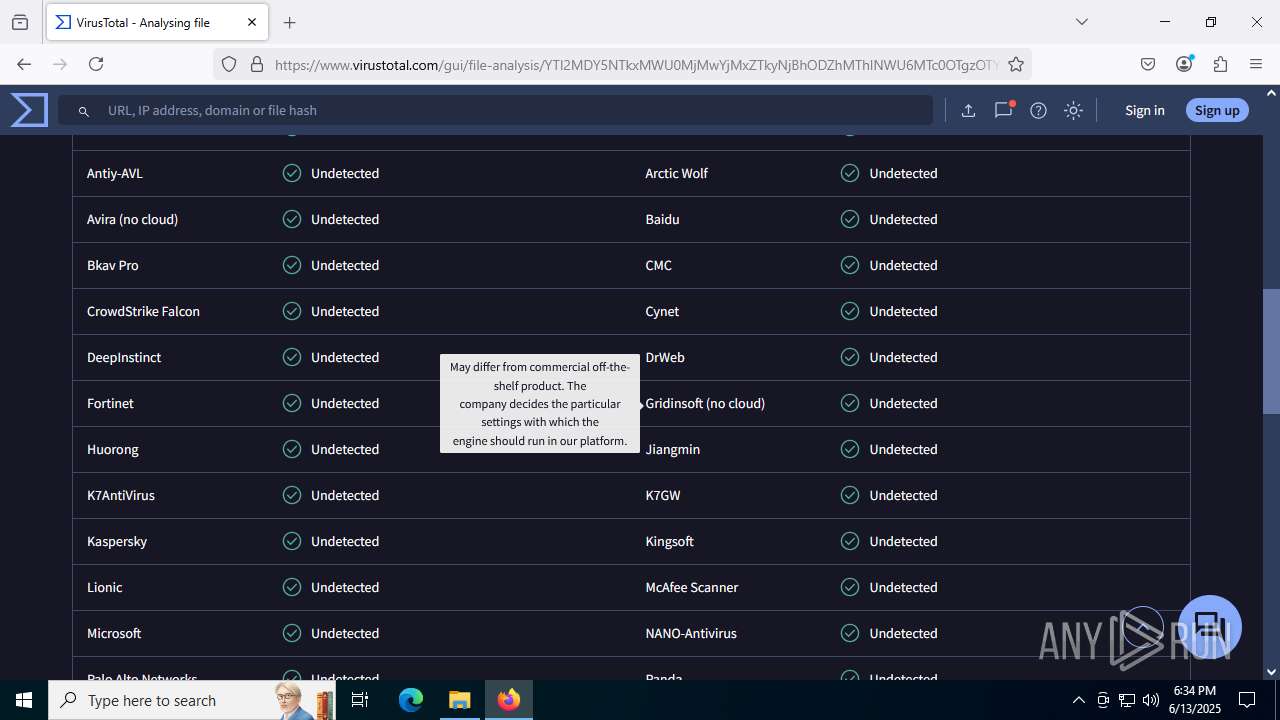Open Firefox View icon in tab bar
The height and width of the screenshot is (720, 1280).
[20, 22]
